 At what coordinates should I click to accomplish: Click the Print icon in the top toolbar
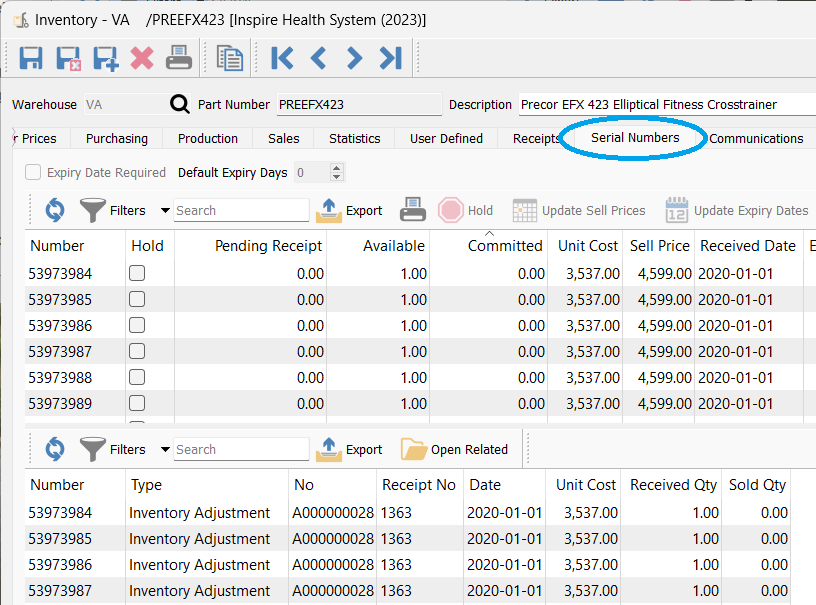178,58
